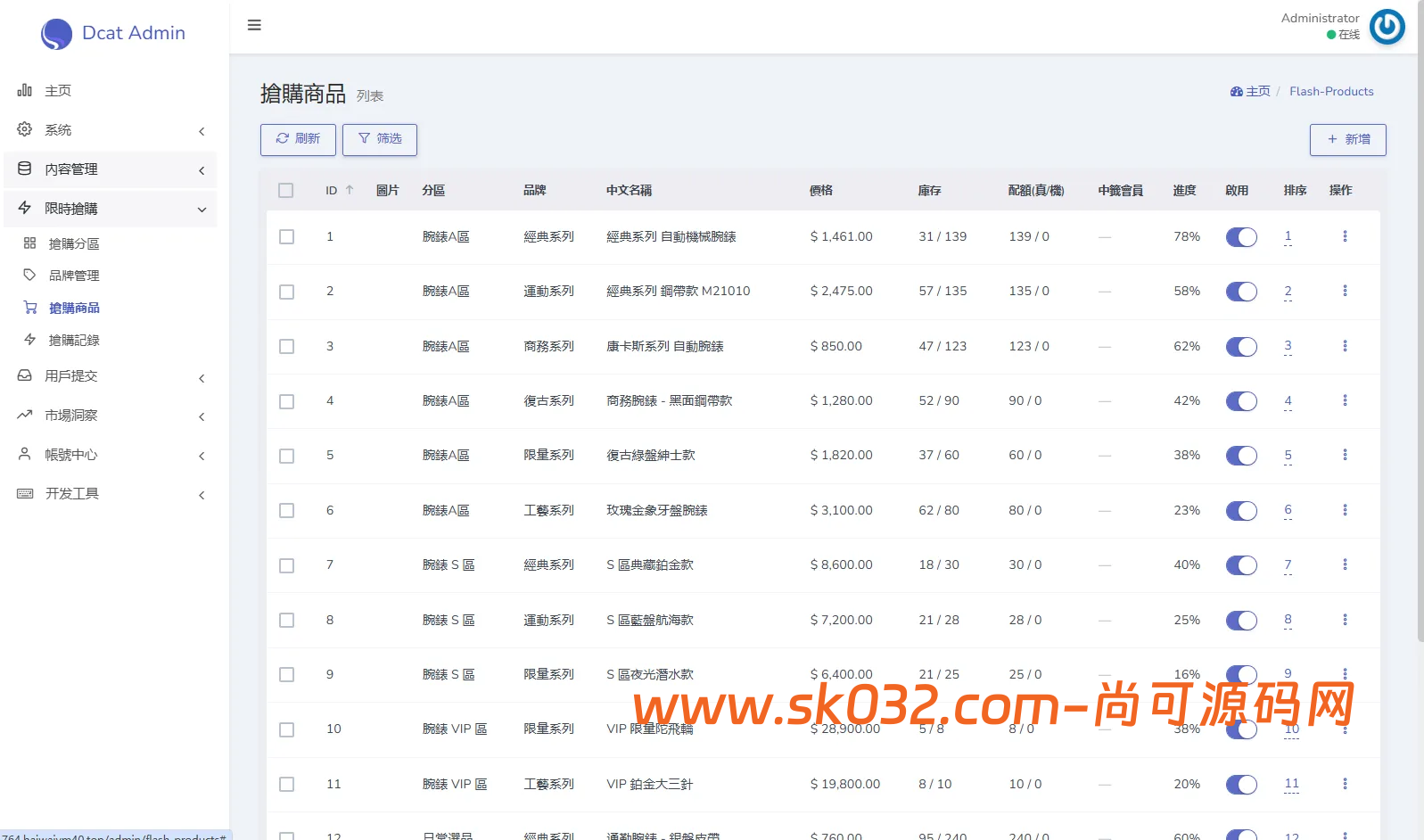
Task: Open 品牌管理 submenu item
Action: (111, 276)
